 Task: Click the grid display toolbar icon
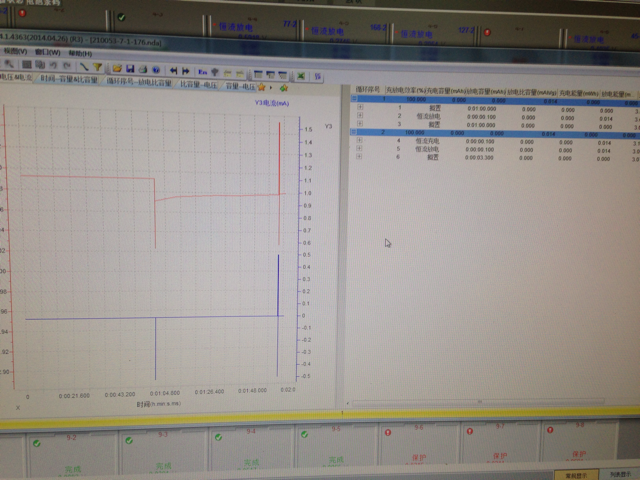click(x=27, y=64)
